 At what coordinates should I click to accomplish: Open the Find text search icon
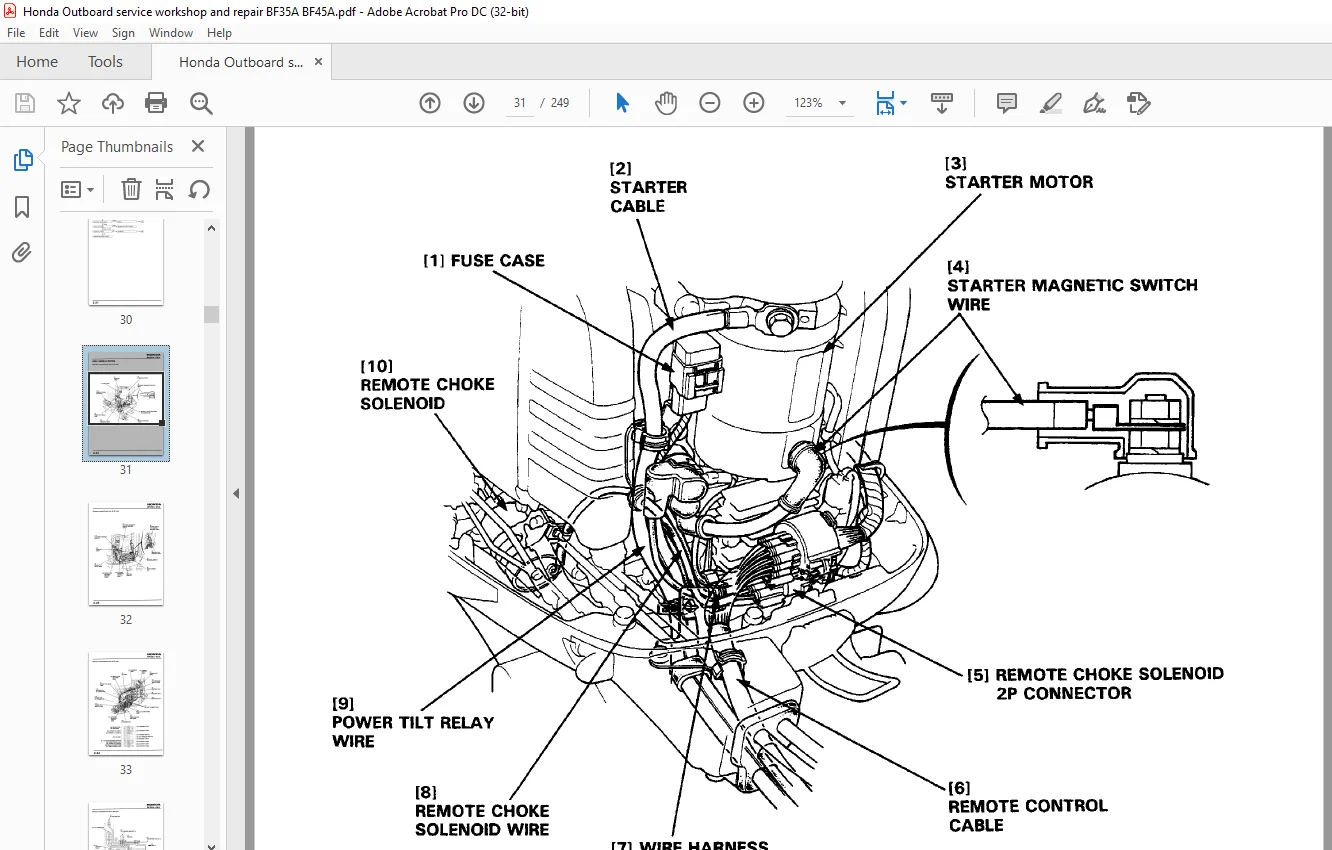click(x=201, y=103)
